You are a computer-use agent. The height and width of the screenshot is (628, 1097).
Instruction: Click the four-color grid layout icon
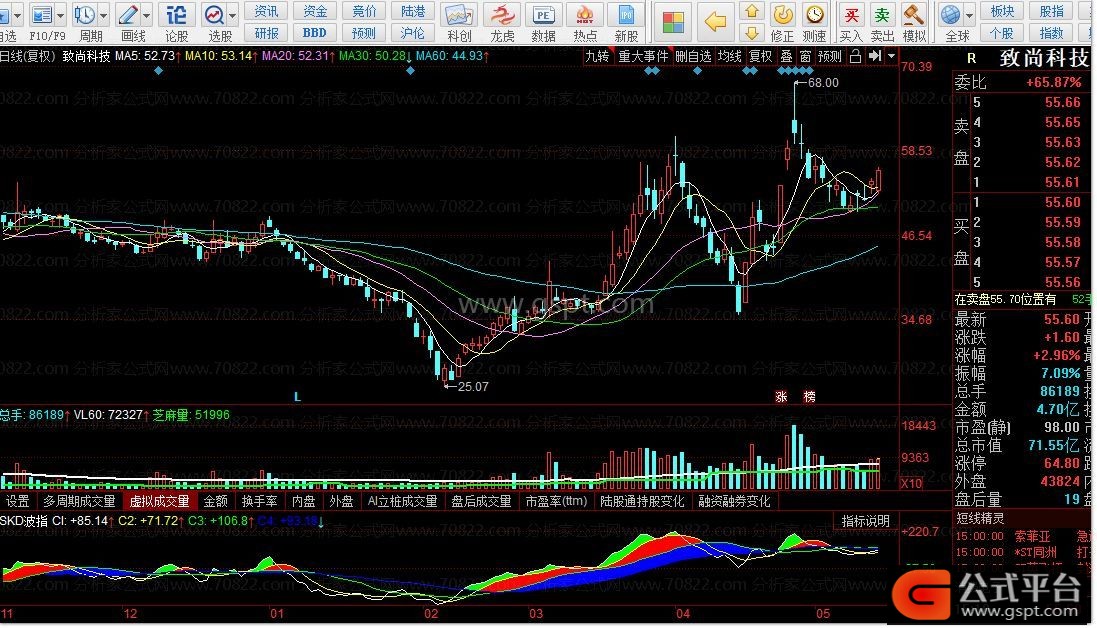coord(673,22)
